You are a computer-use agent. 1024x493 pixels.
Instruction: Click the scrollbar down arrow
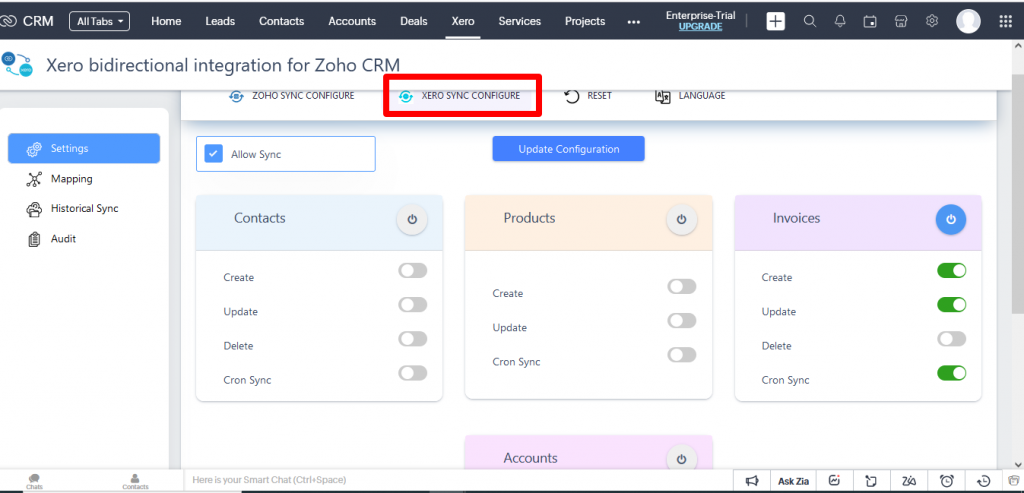[x=1017, y=464]
